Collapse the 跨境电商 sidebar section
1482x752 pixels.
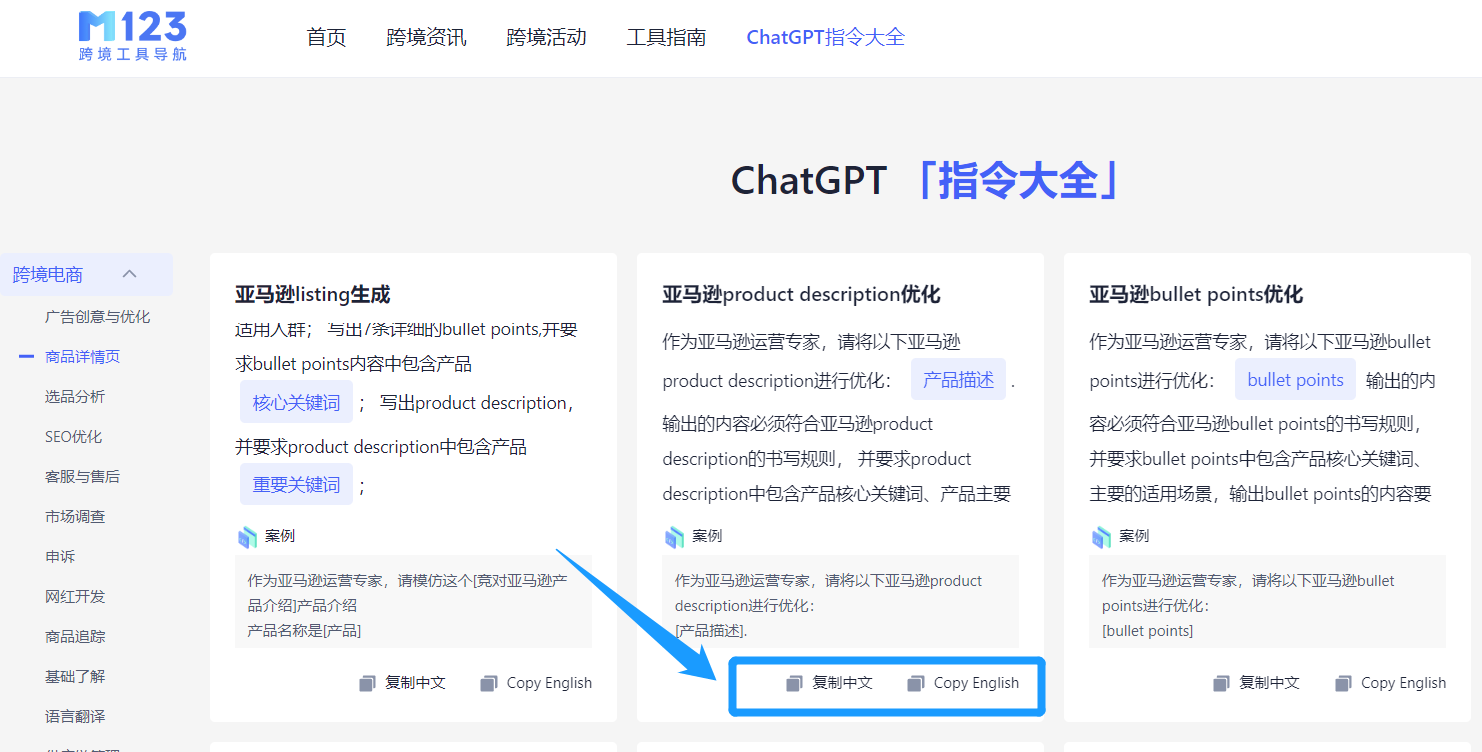pyautogui.click(x=128, y=273)
